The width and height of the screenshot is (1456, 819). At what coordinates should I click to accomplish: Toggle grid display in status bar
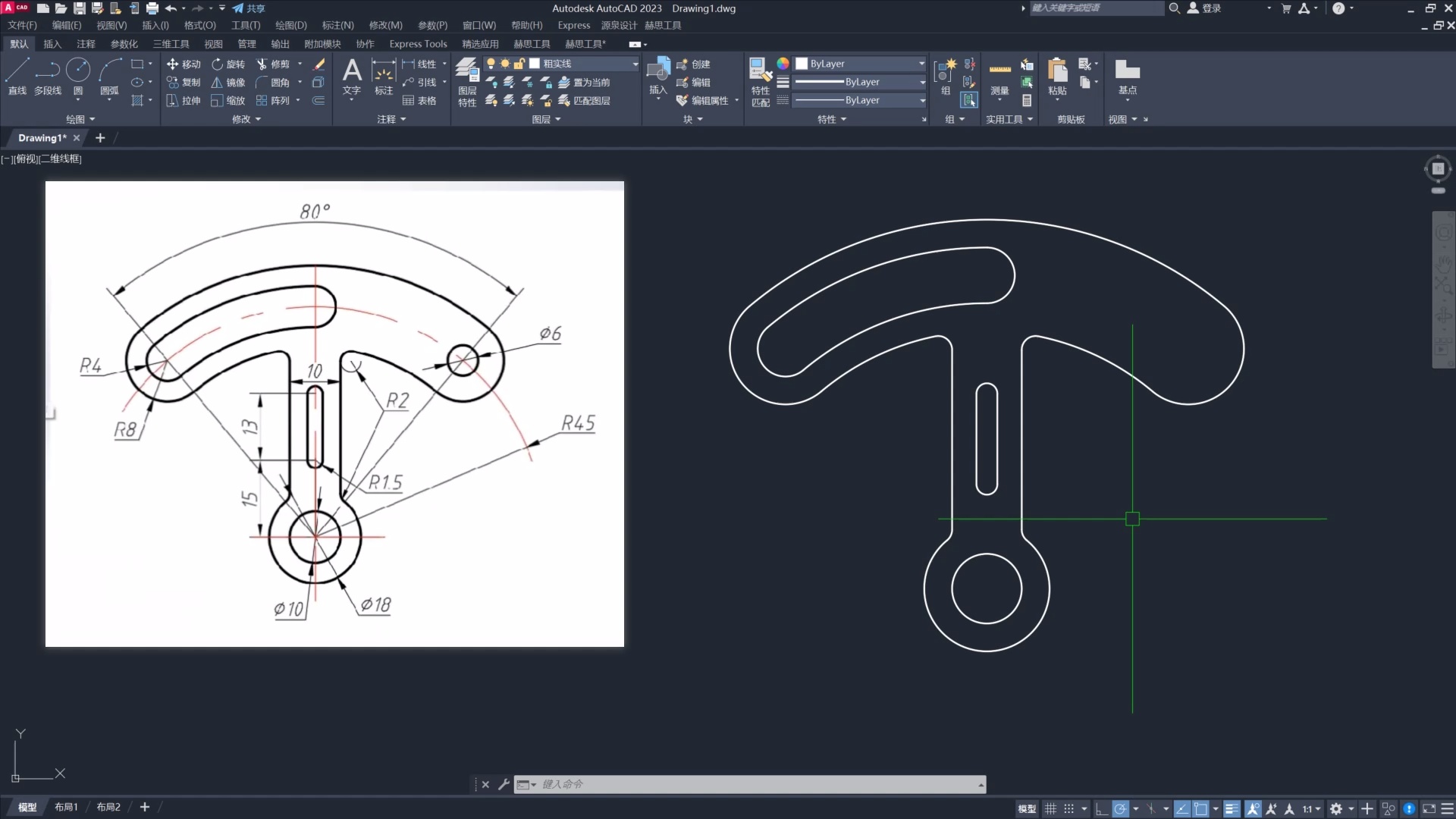point(1050,808)
